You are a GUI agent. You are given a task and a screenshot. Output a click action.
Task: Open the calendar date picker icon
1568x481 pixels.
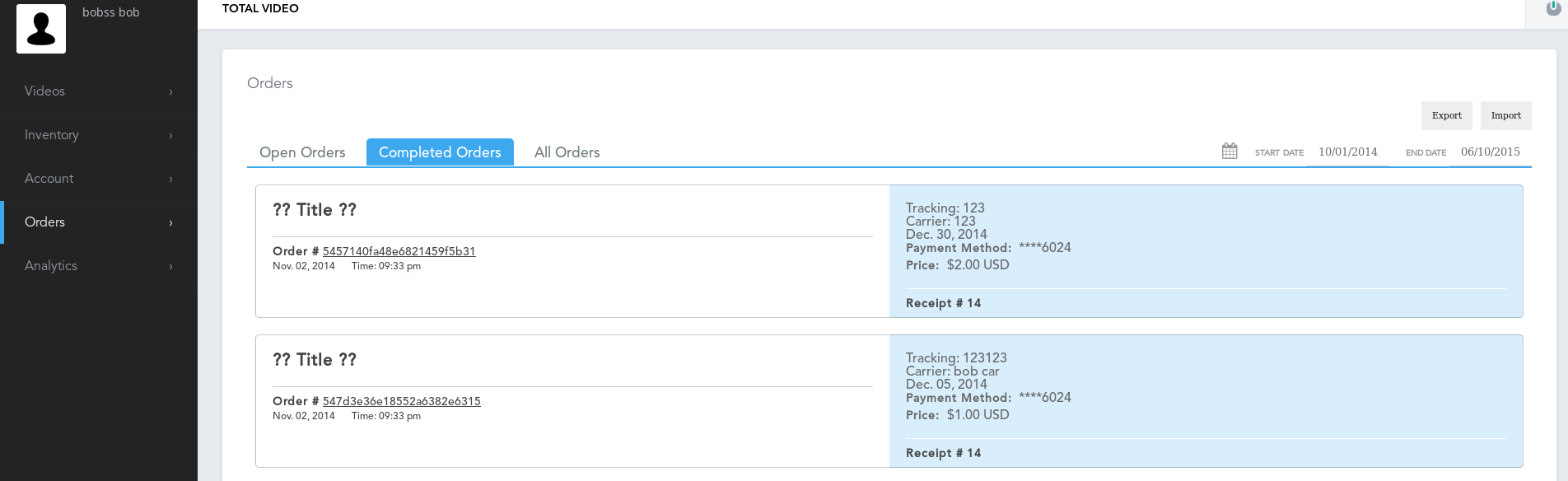point(1230,151)
